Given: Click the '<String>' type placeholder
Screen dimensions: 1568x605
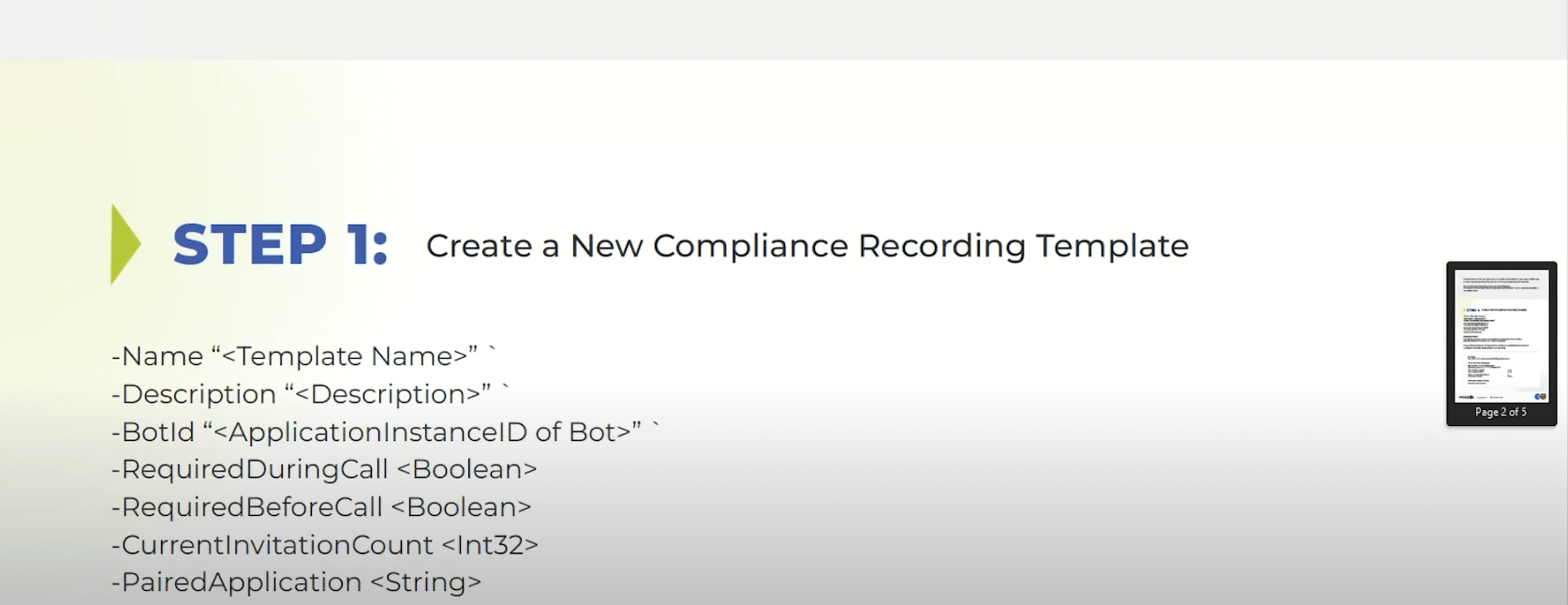Looking at the screenshot, I should coord(425,583).
